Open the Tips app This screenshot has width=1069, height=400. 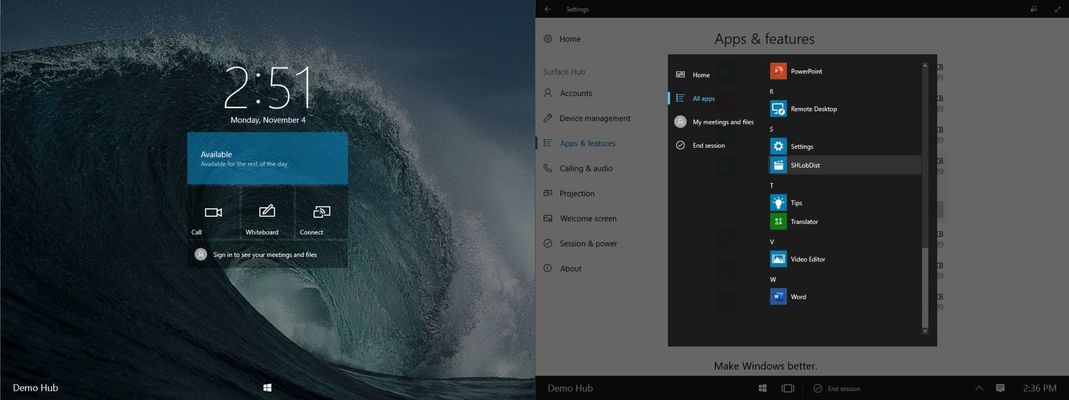pos(845,202)
